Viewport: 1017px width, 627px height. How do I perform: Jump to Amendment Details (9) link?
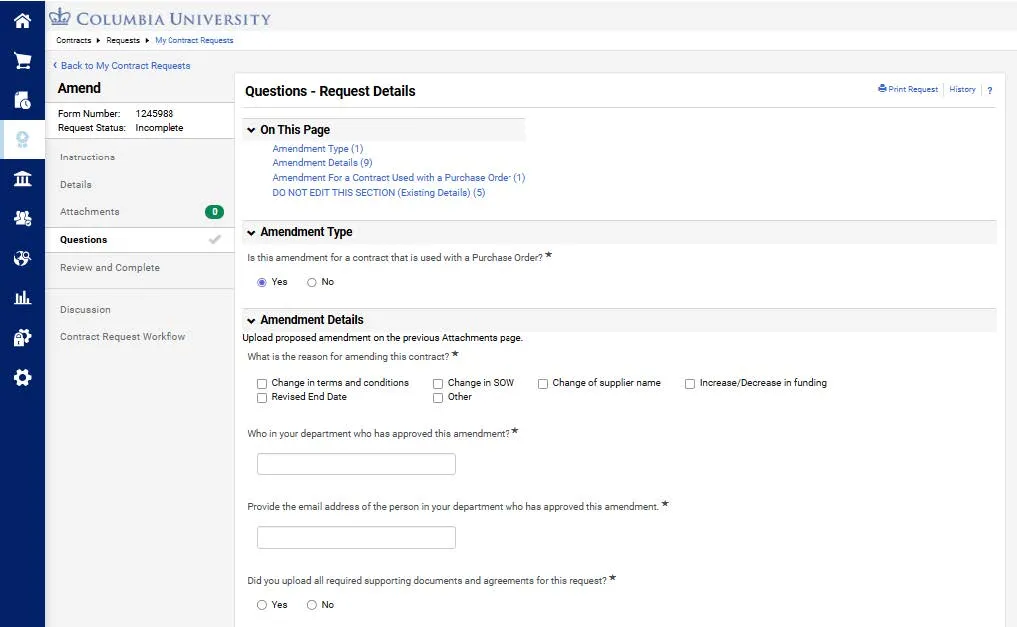point(322,163)
